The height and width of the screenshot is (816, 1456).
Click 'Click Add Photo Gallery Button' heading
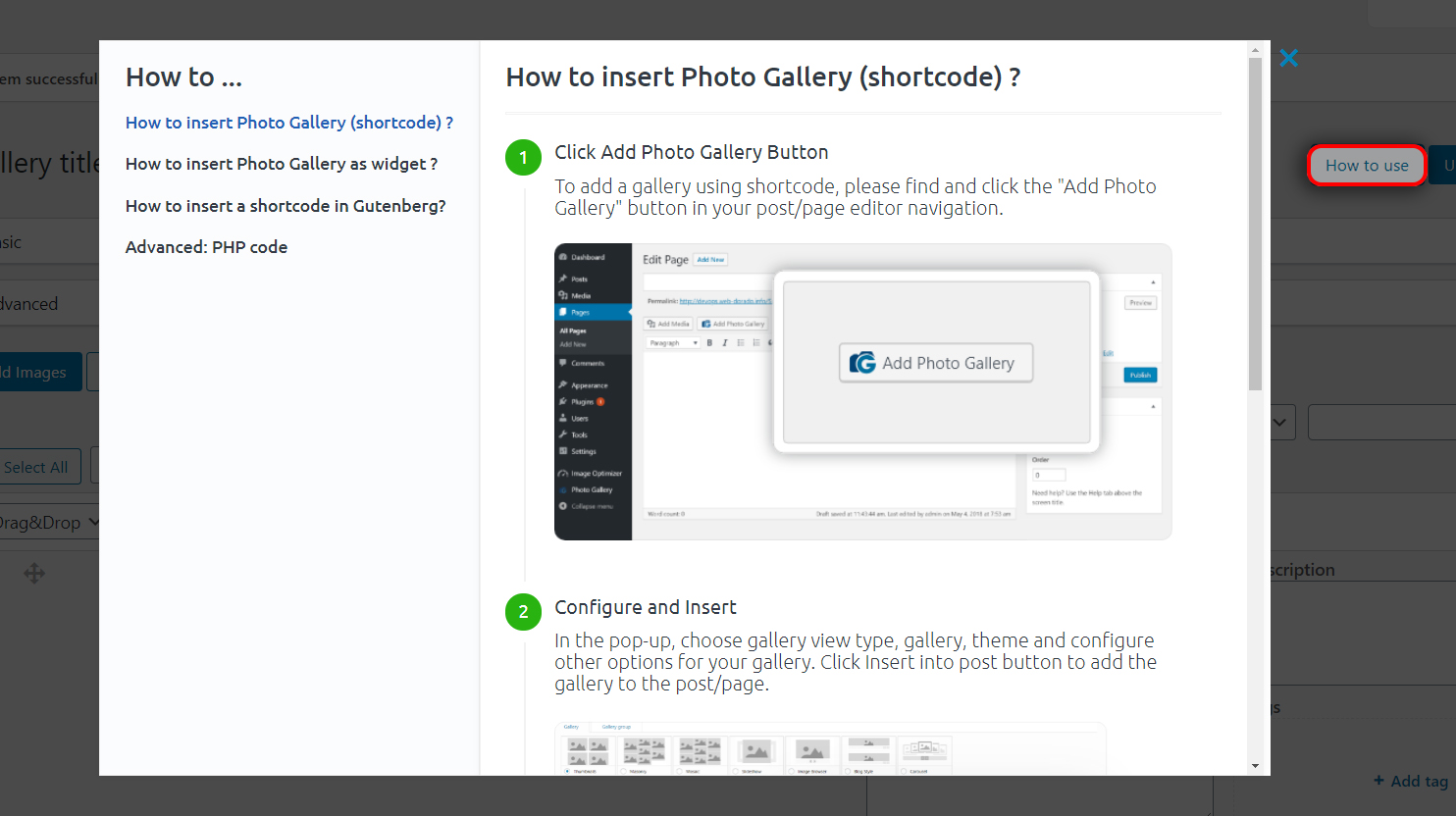click(692, 152)
